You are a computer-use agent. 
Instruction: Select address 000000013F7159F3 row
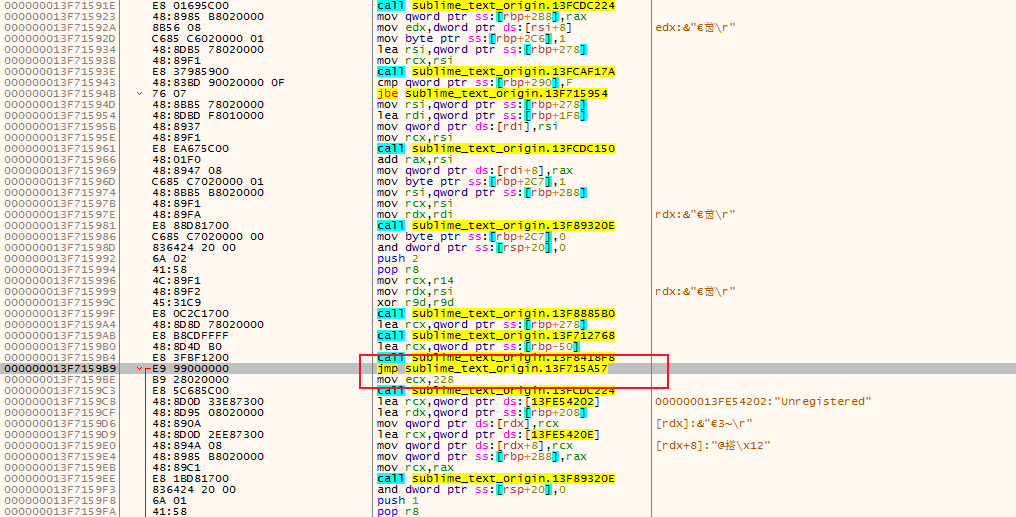pos(60,490)
